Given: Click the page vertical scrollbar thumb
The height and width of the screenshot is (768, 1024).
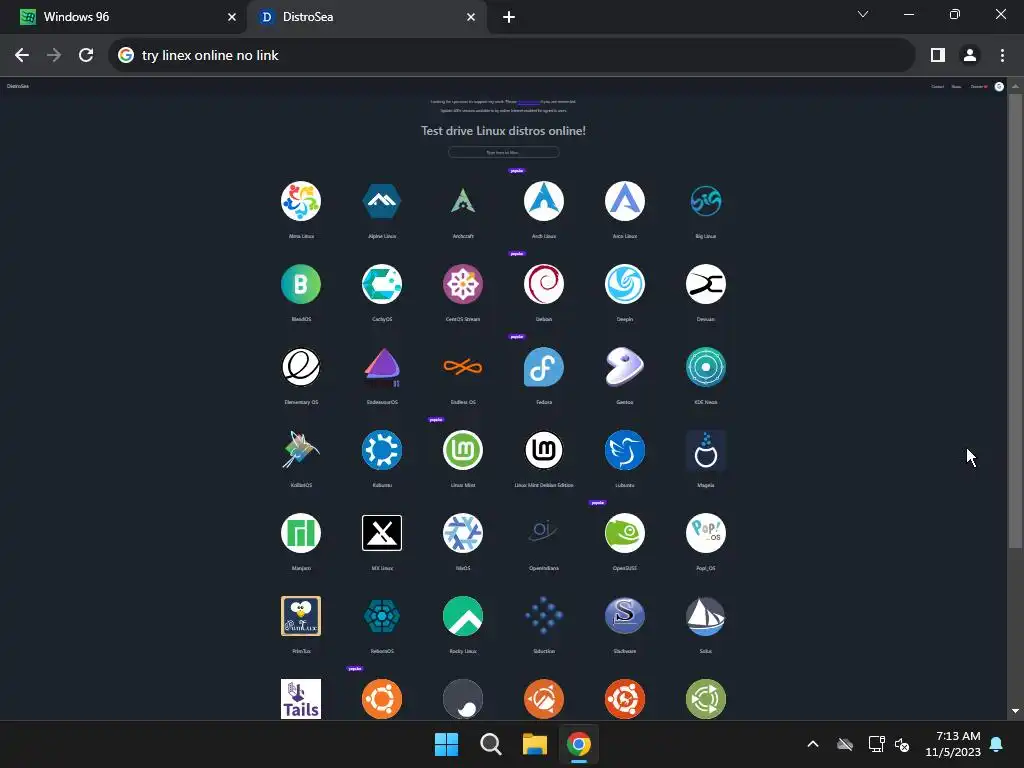Looking at the screenshot, I should [x=1015, y=320].
